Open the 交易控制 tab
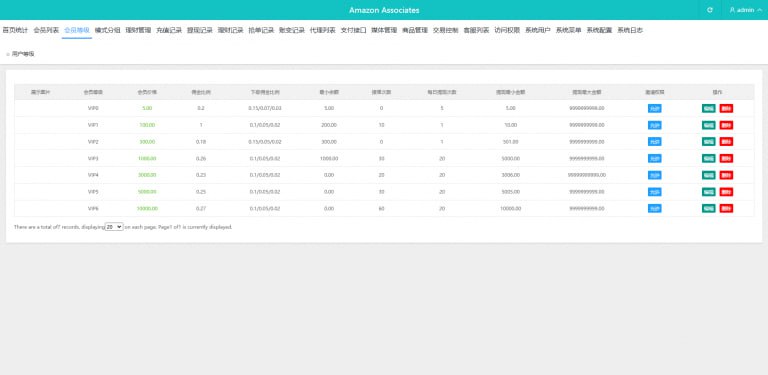Screen dimensions: 768x375 click(446, 30)
